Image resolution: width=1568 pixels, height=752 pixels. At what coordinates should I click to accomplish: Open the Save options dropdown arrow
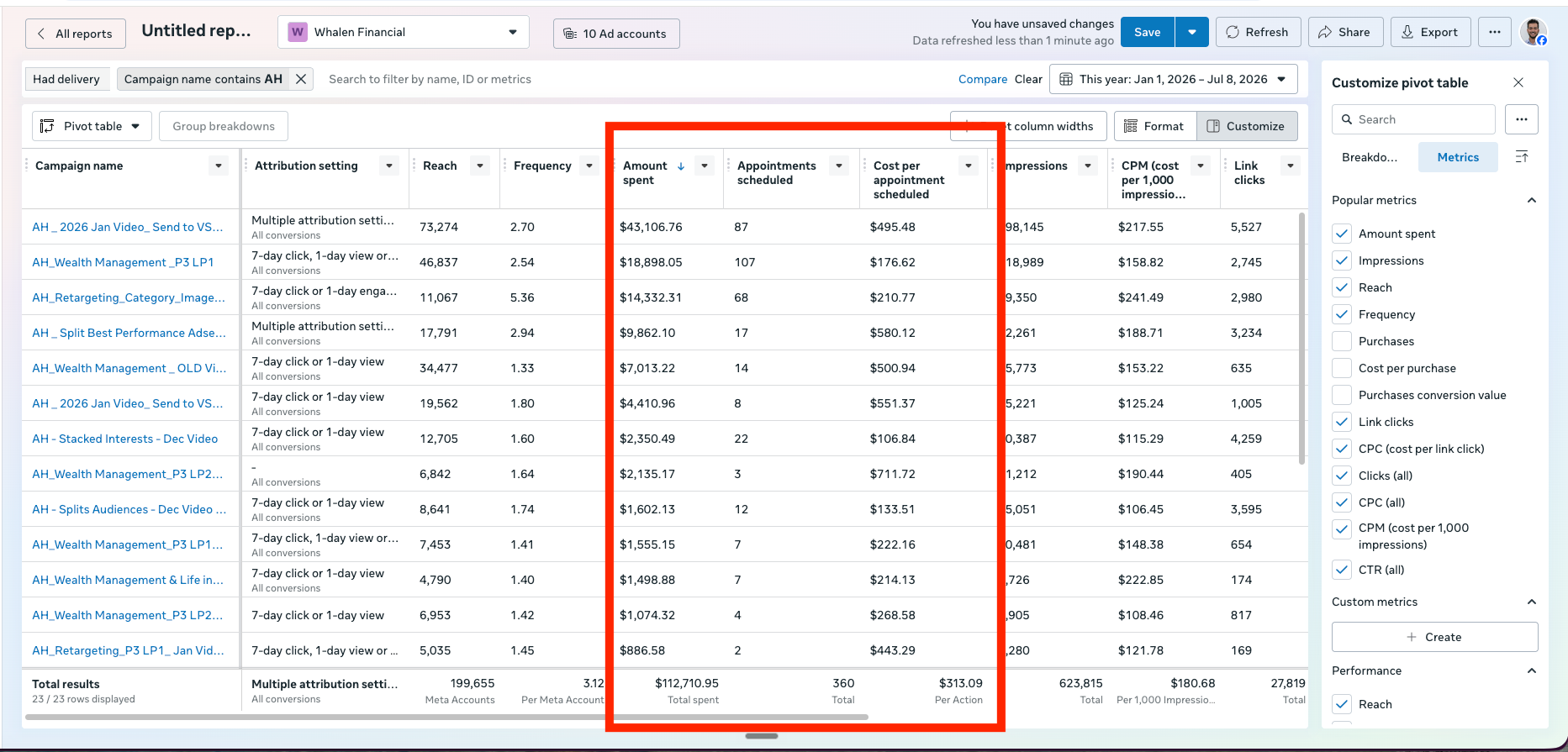click(1192, 32)
